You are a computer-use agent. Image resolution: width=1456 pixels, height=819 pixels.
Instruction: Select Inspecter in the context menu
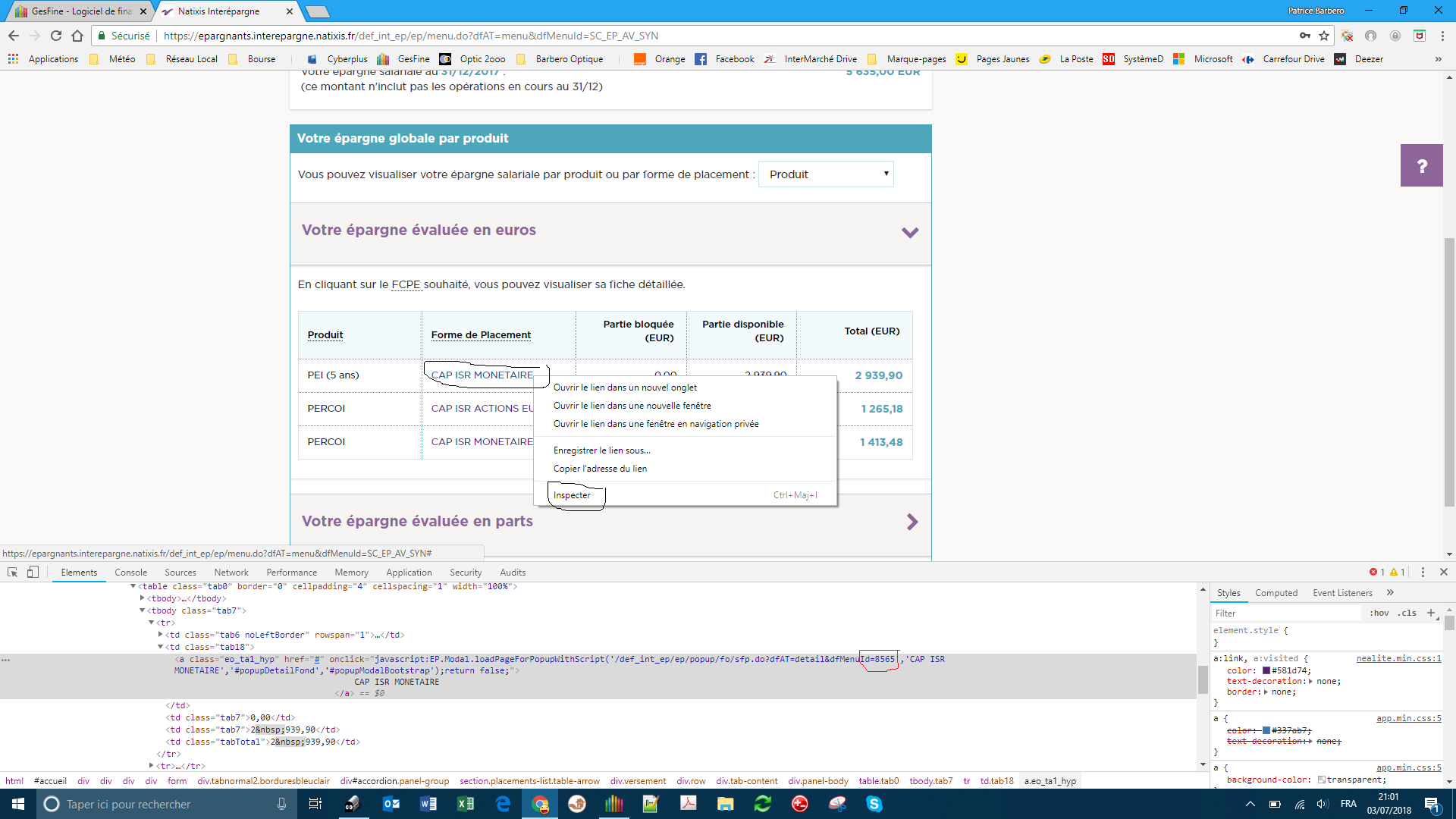tap(572, 495)
